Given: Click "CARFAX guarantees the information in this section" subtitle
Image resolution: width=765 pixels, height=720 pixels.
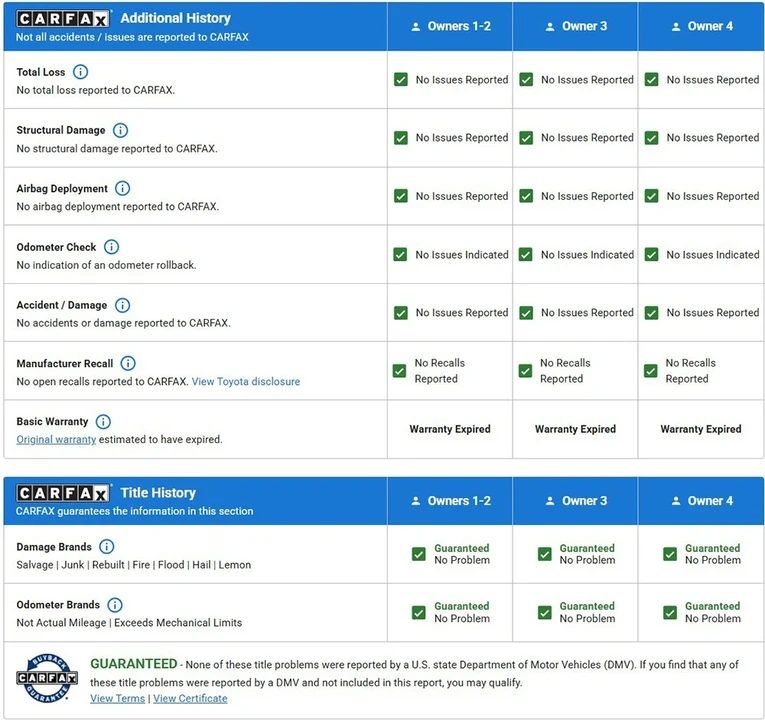Looking at the screenshot, I should pyautogui.click(x=135, y=511).
